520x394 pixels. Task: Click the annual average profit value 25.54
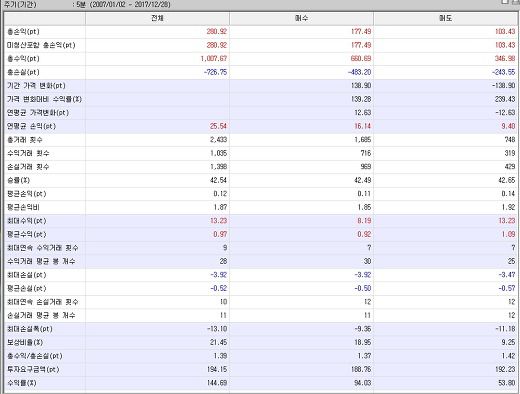pyautogui.click(x=218, y=126)
